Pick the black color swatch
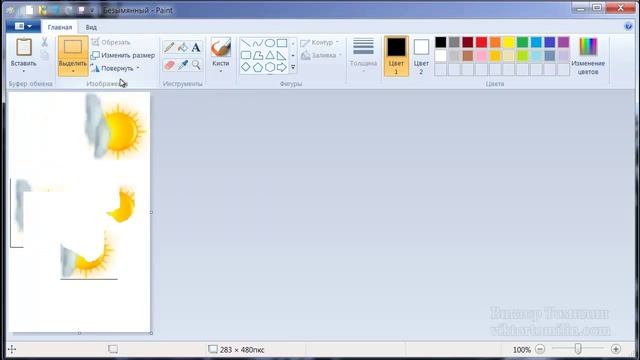The image size is (640, 360). [440, 42]
